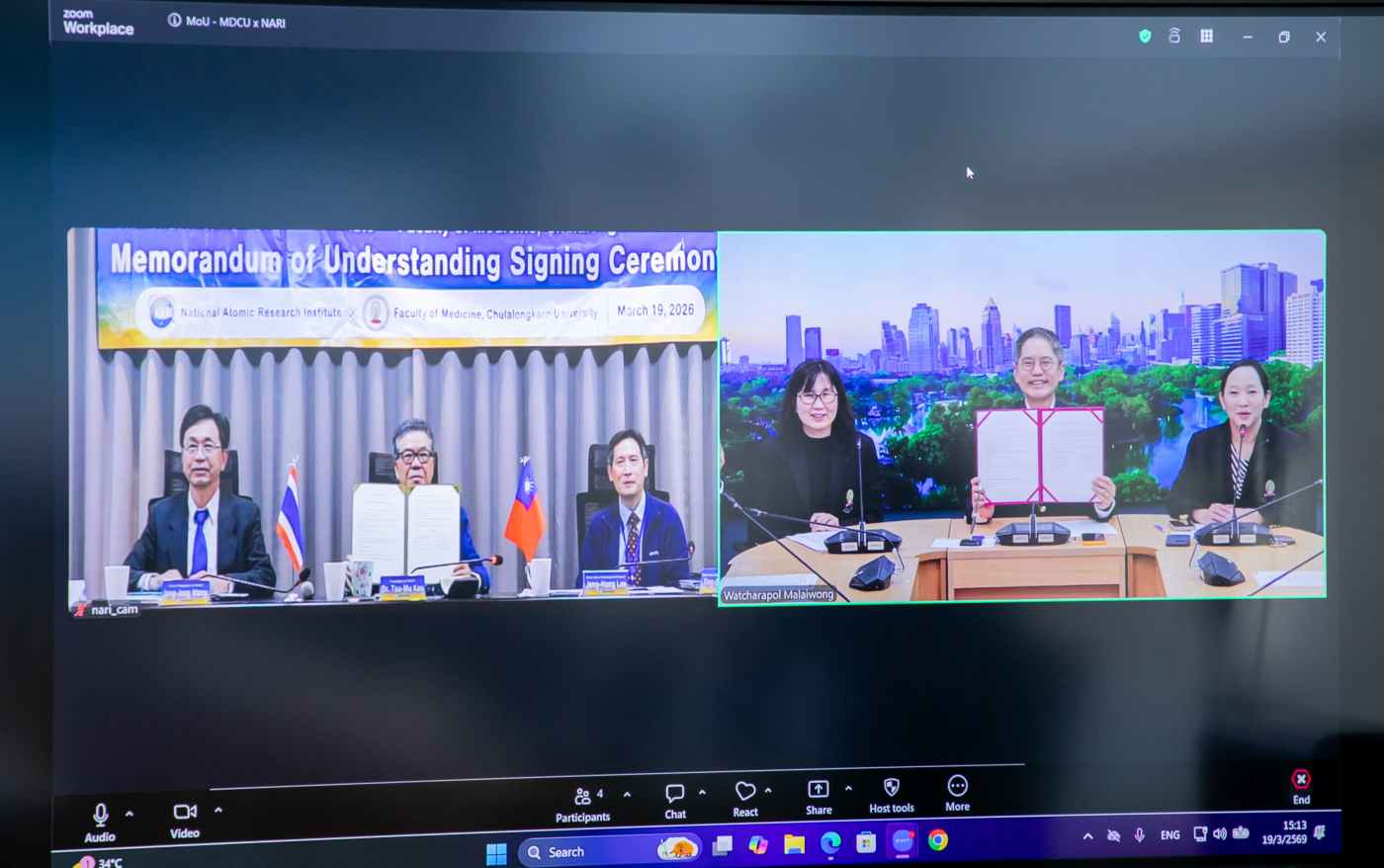
Task: Open Google Chrome from the taskbar
Action: [938, 840]
